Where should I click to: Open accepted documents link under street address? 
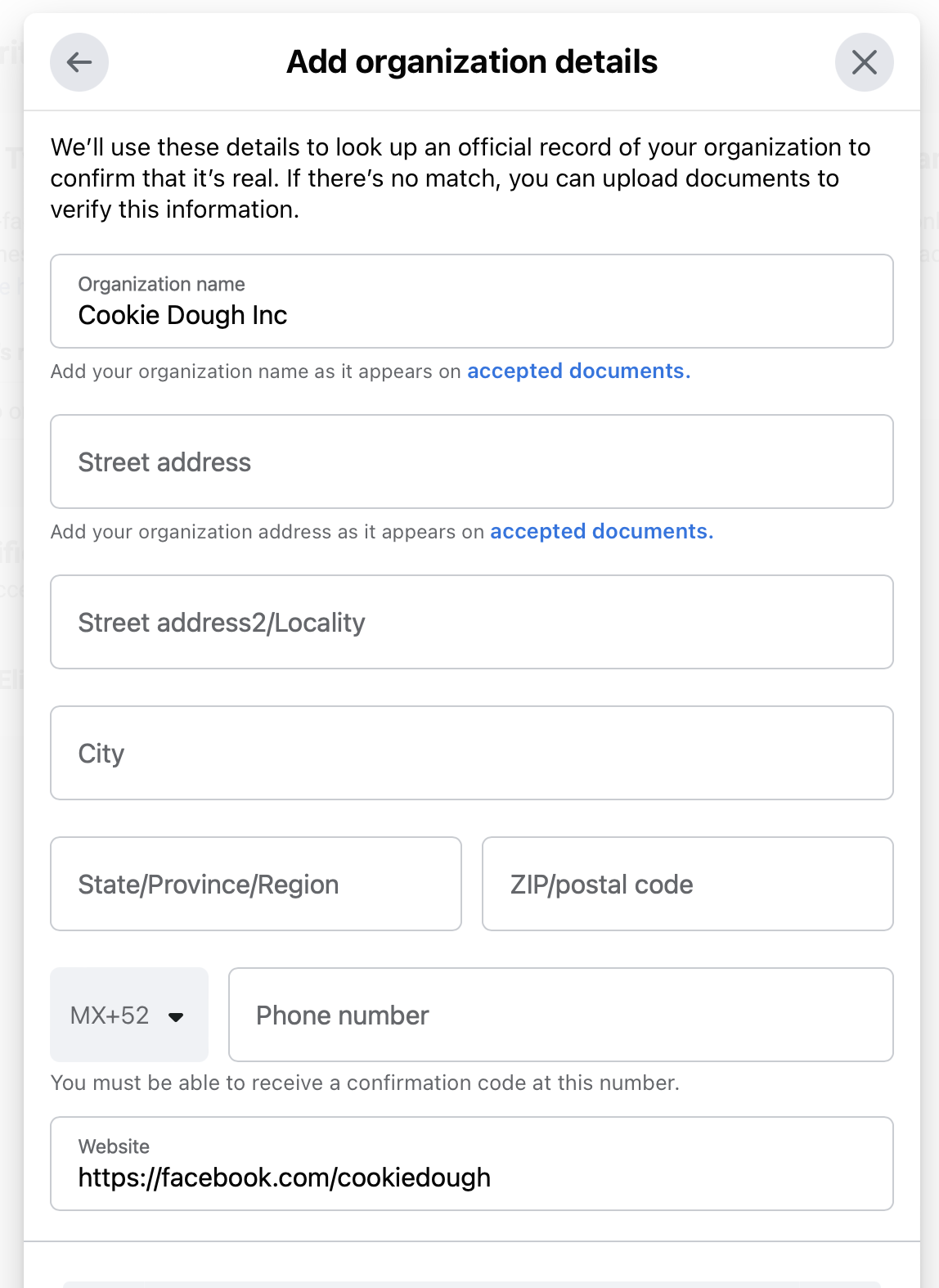point(601,532)
